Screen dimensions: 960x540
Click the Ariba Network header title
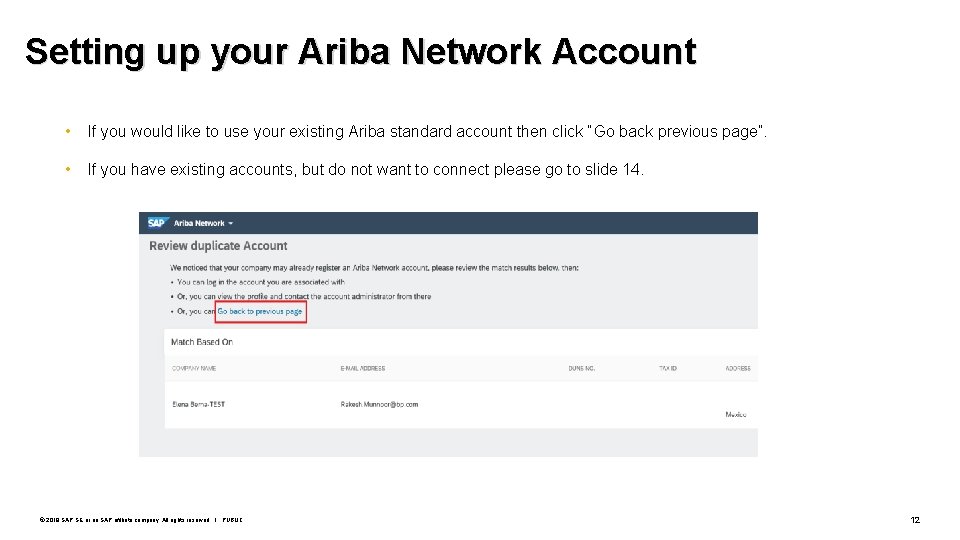[200, 223]
